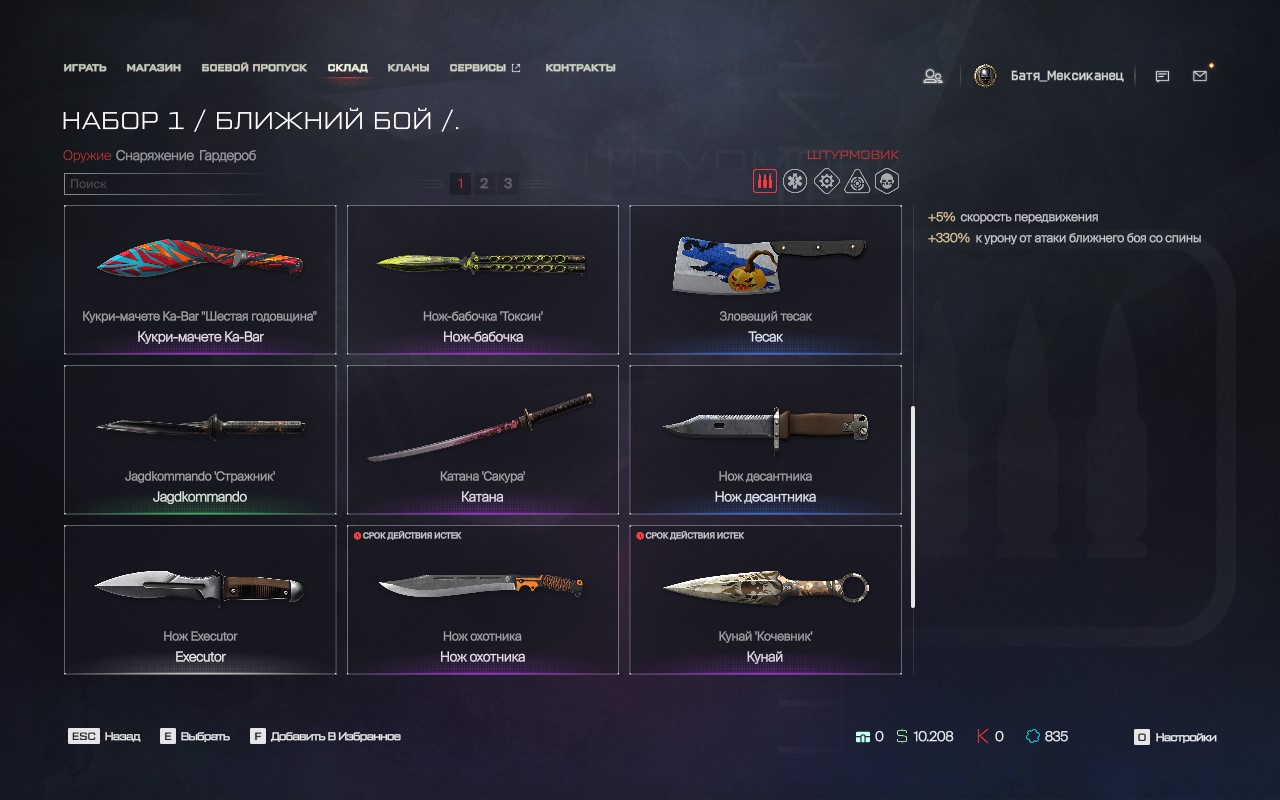This screenshot has width=1280, height=800.
Task: Open the chat messages icon
Action: tap(1162, 76)
